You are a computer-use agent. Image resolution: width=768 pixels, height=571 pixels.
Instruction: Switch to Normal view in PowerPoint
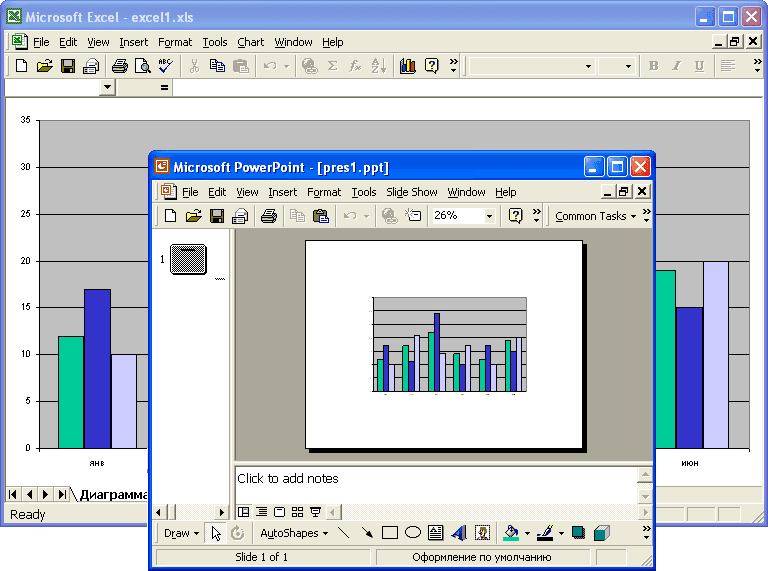243,512
